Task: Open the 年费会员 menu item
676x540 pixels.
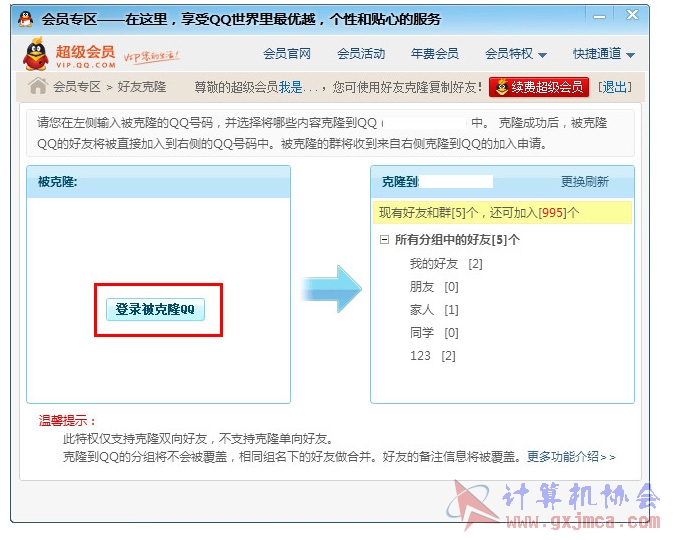Action: [x=435, y=54]
